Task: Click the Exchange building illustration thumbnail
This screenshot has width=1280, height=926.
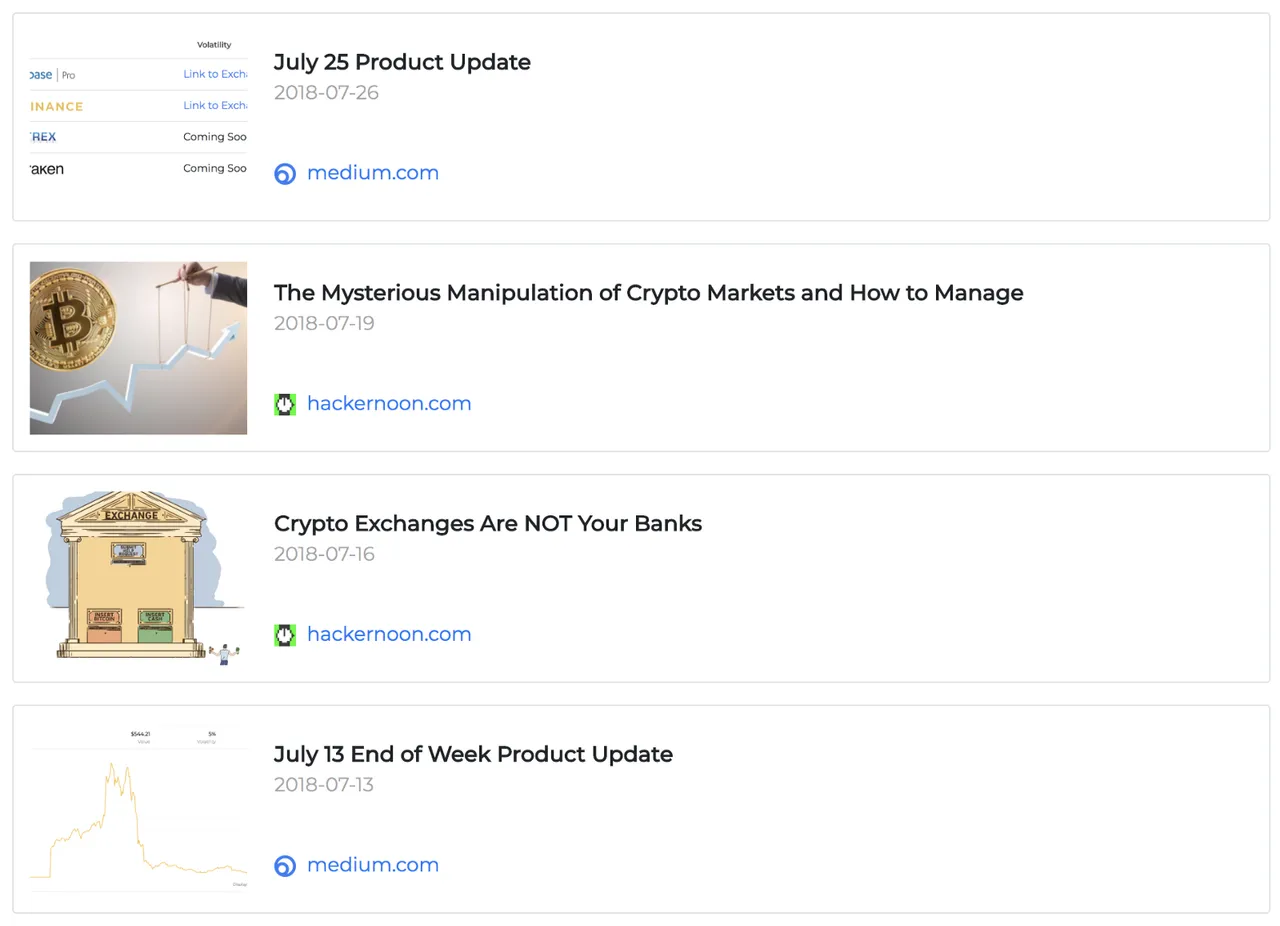Action: 138,579
